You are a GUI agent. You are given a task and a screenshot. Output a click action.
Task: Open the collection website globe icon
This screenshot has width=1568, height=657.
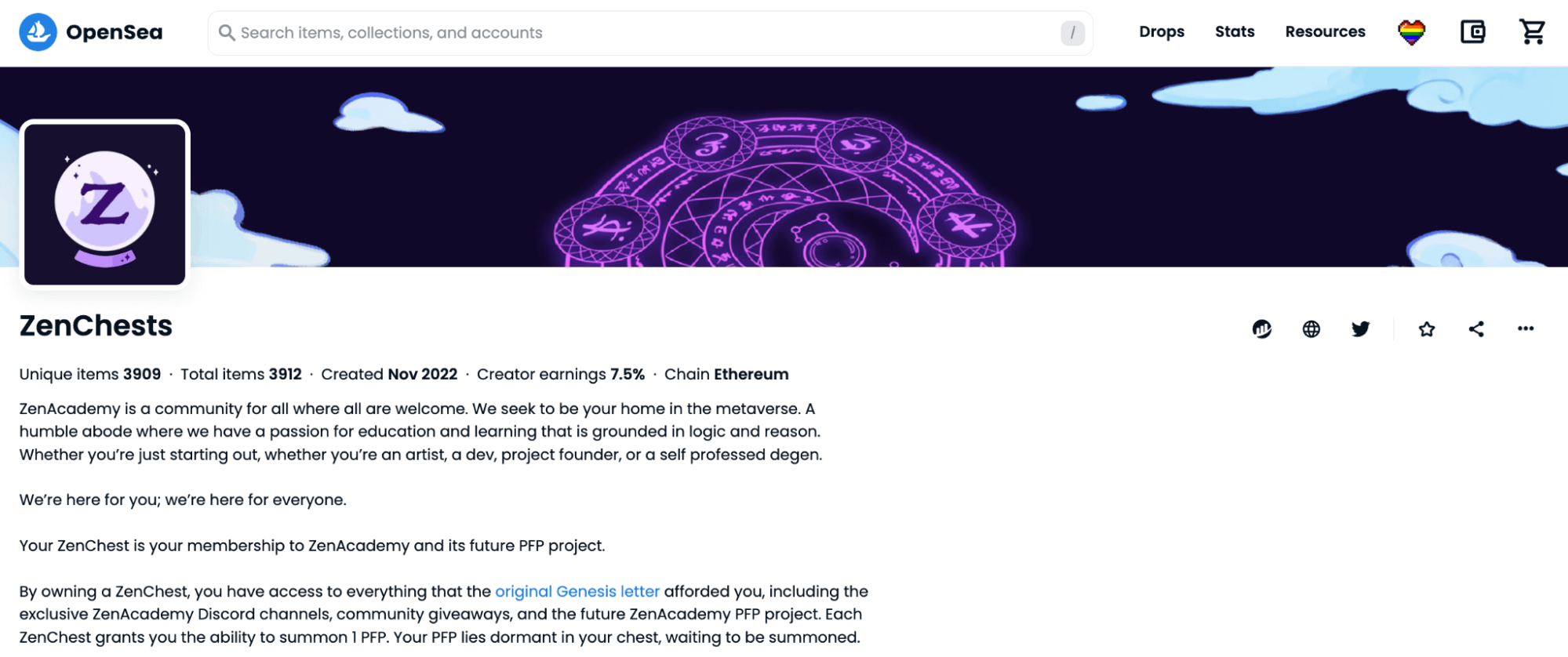[1311, 329]
